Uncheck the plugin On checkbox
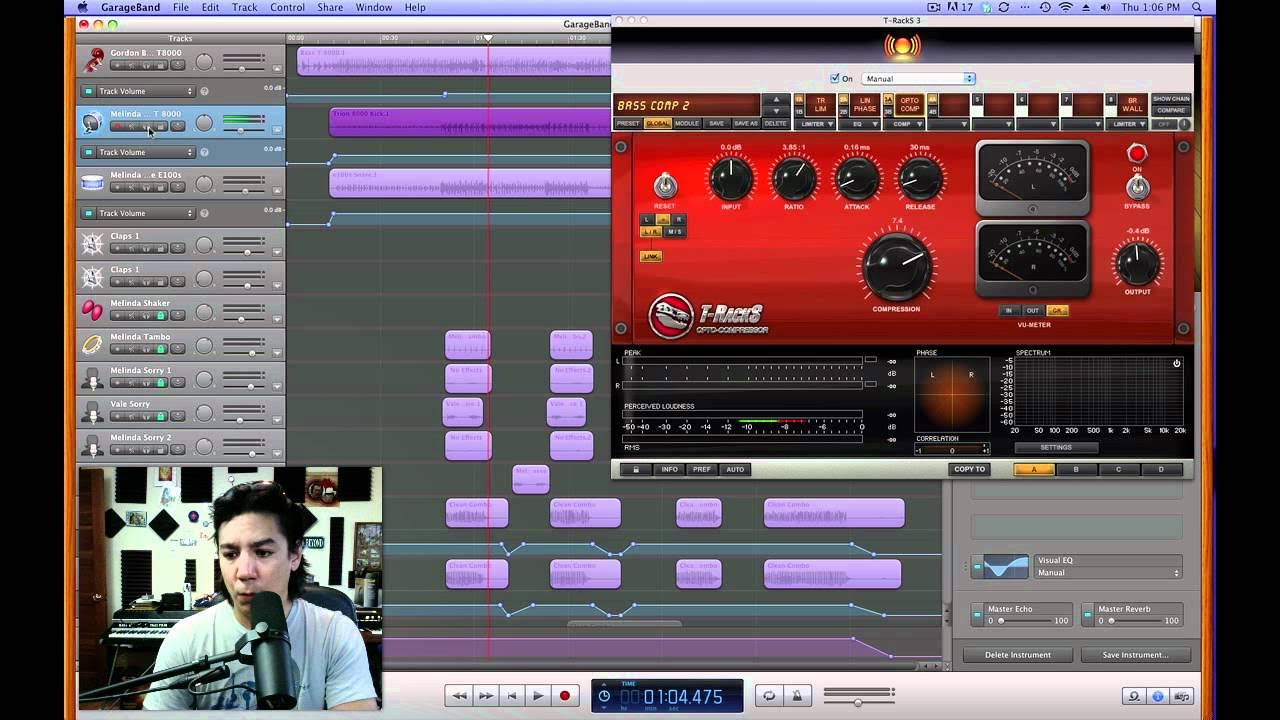Screen dimensions: 1280x720 pyautogui.click(x=835, y=78)
